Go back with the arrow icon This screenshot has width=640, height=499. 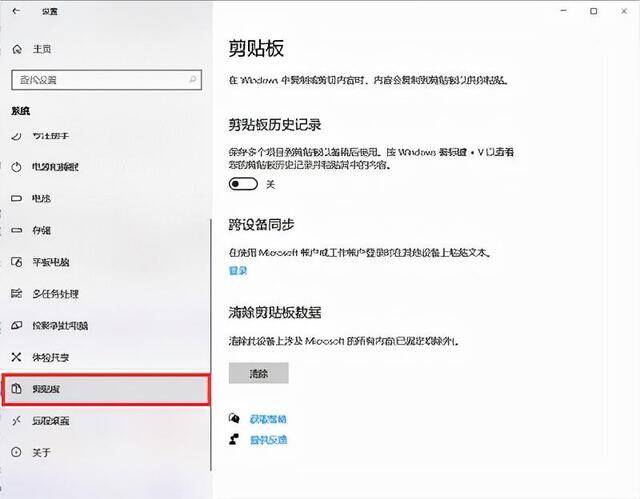[x=16, y=11]
